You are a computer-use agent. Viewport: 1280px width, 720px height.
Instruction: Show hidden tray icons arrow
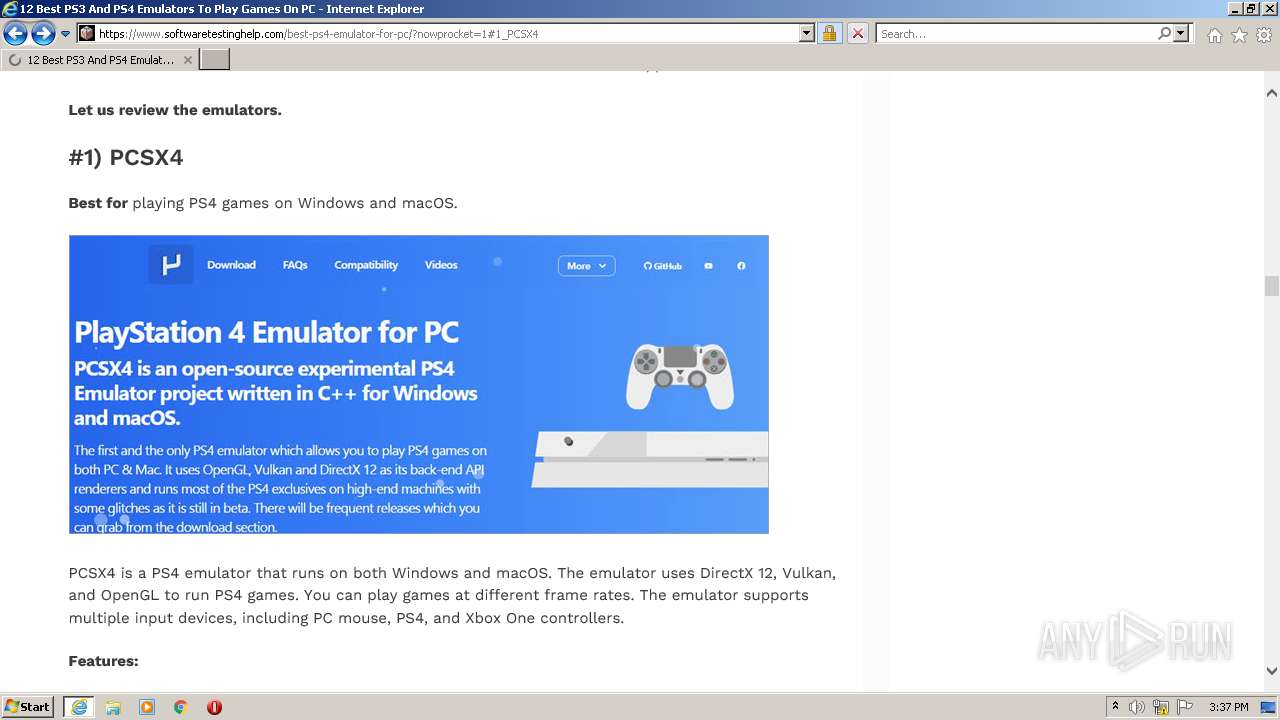[1115, 707]
